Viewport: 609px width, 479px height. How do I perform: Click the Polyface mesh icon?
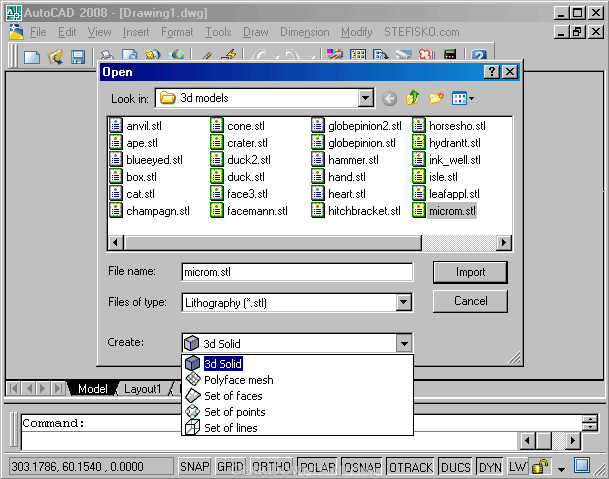tap(193, 379)
